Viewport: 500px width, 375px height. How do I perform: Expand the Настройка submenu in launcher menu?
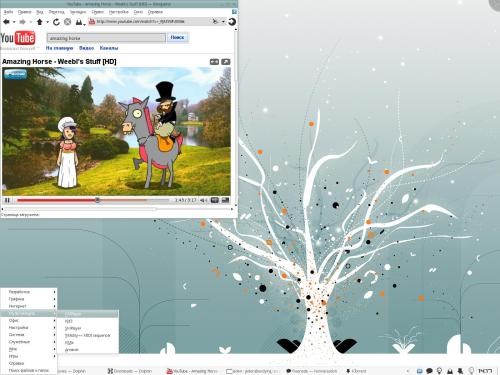tap(29, 328)
